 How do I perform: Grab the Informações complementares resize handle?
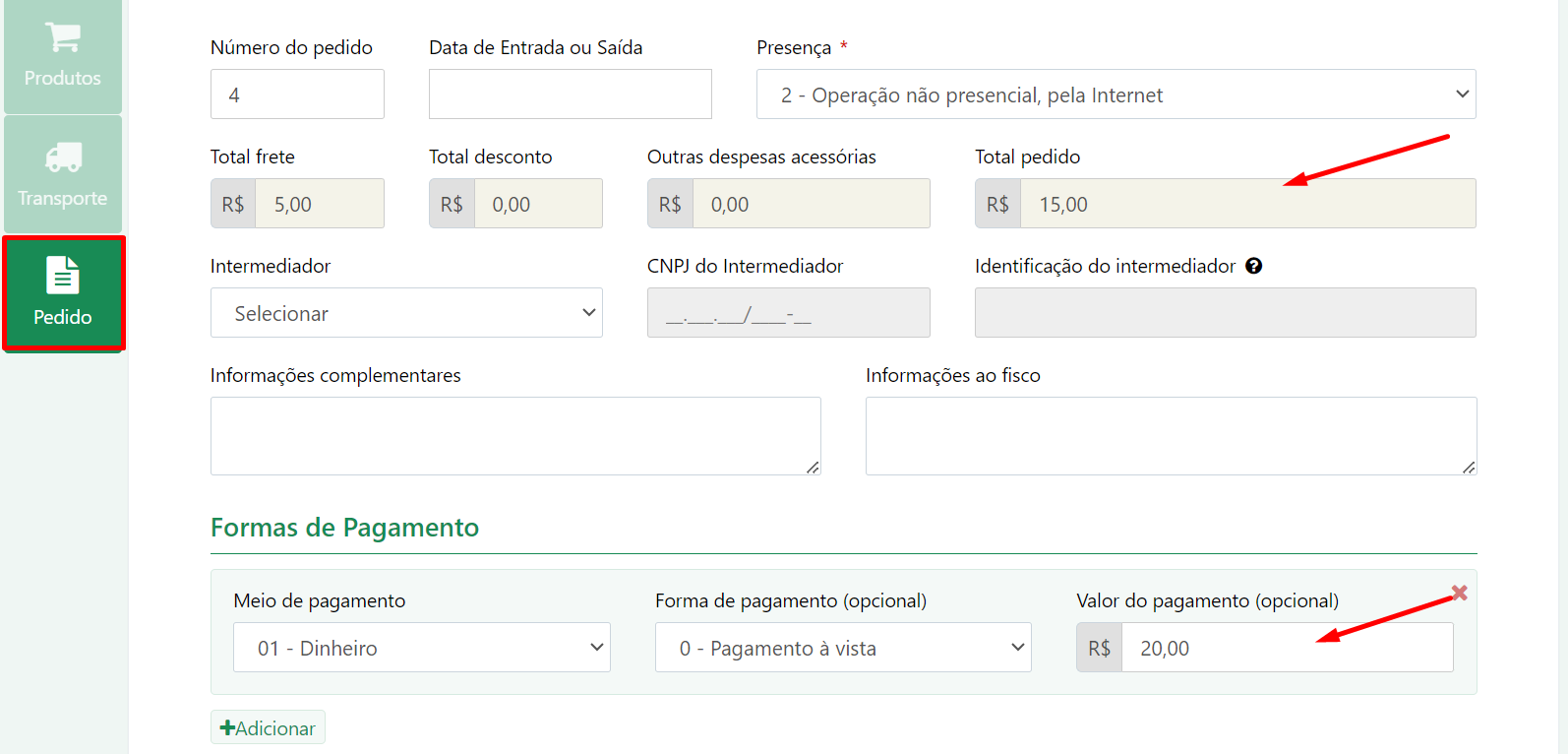[x=814, y=468]
